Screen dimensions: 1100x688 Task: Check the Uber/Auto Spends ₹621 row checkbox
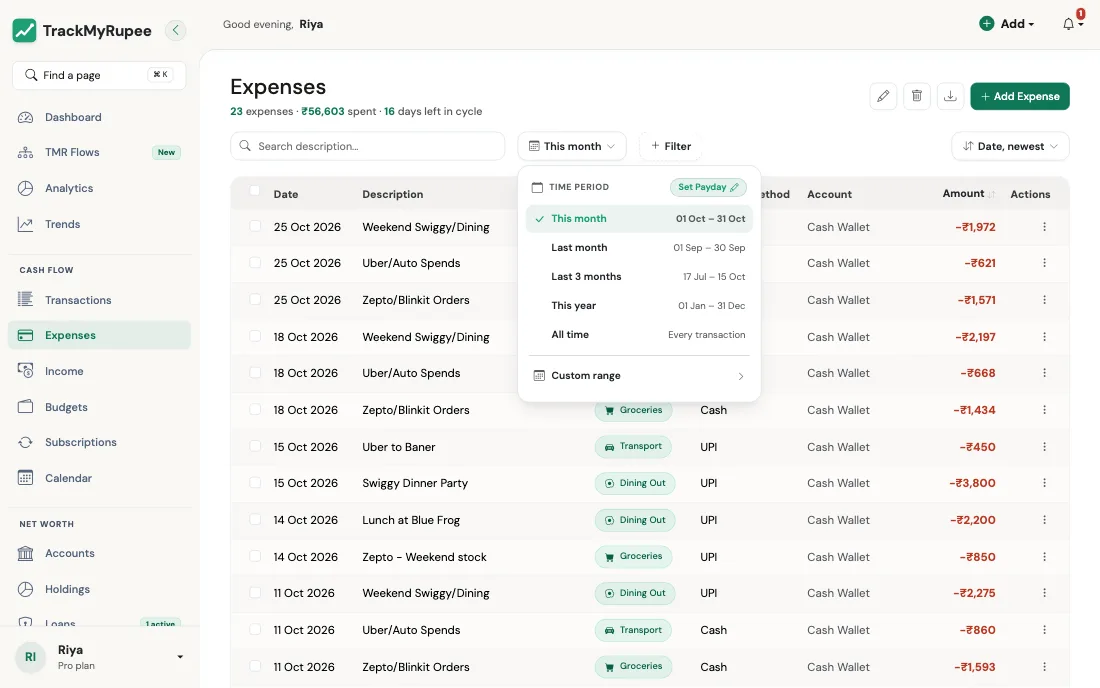click(x=255, y=262)
